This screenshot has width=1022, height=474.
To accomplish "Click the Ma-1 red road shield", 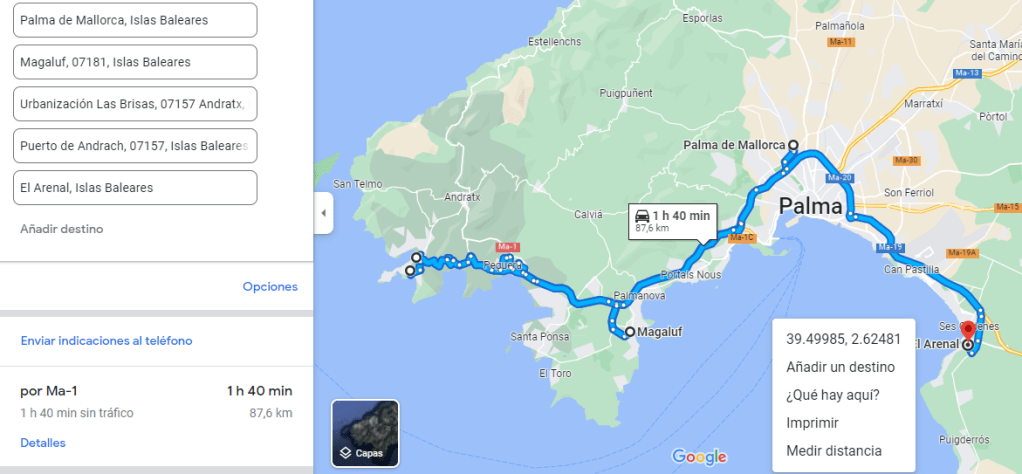I will click(x=506, y=246).
